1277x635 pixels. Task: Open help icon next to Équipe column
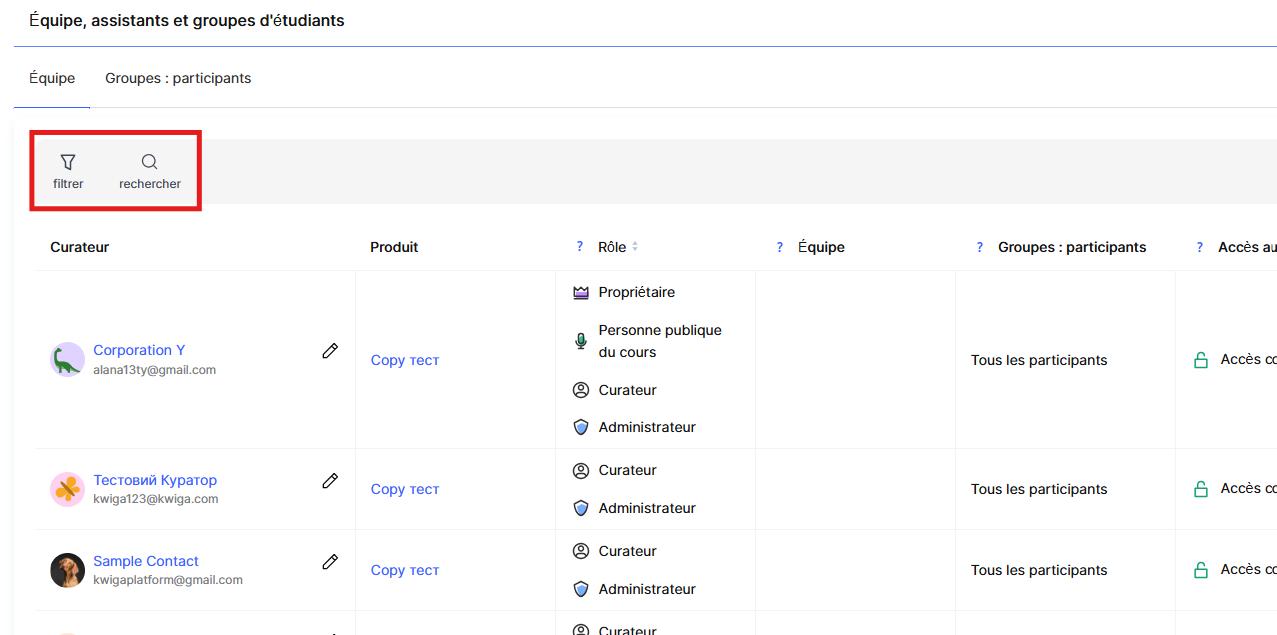point(780,247)
